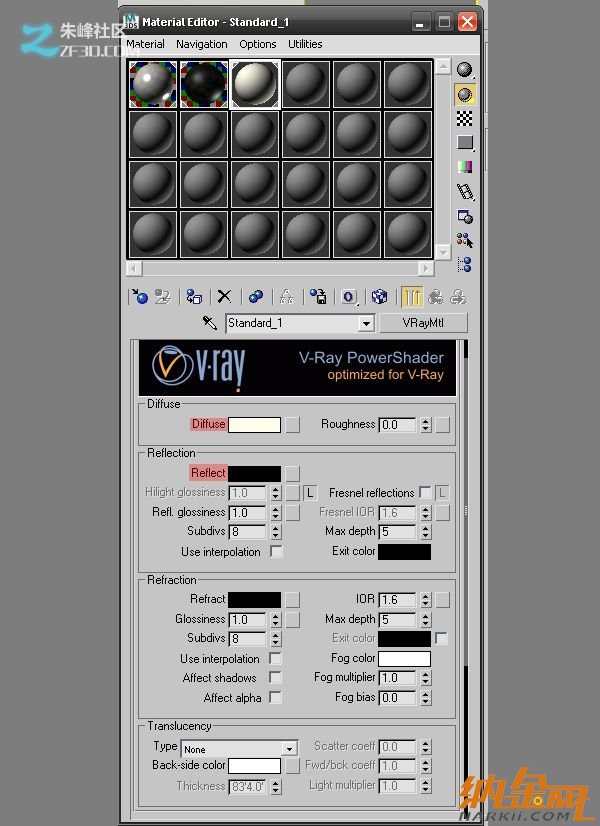The width and height of the screenshot is (600, 826).
Task: Open the Options menu
Action: (258, 44)
